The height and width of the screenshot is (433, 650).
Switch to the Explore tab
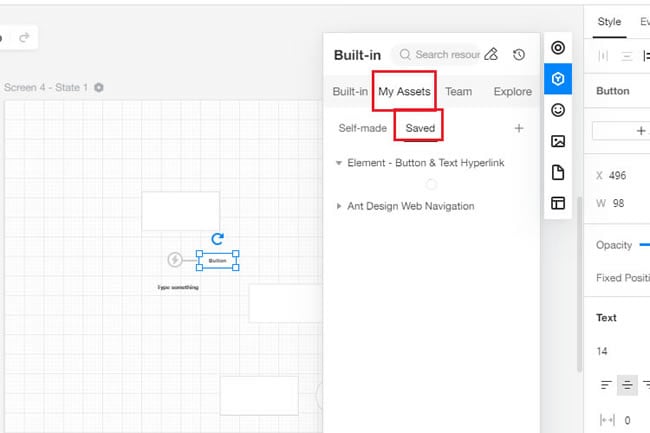tap(512, 91)
